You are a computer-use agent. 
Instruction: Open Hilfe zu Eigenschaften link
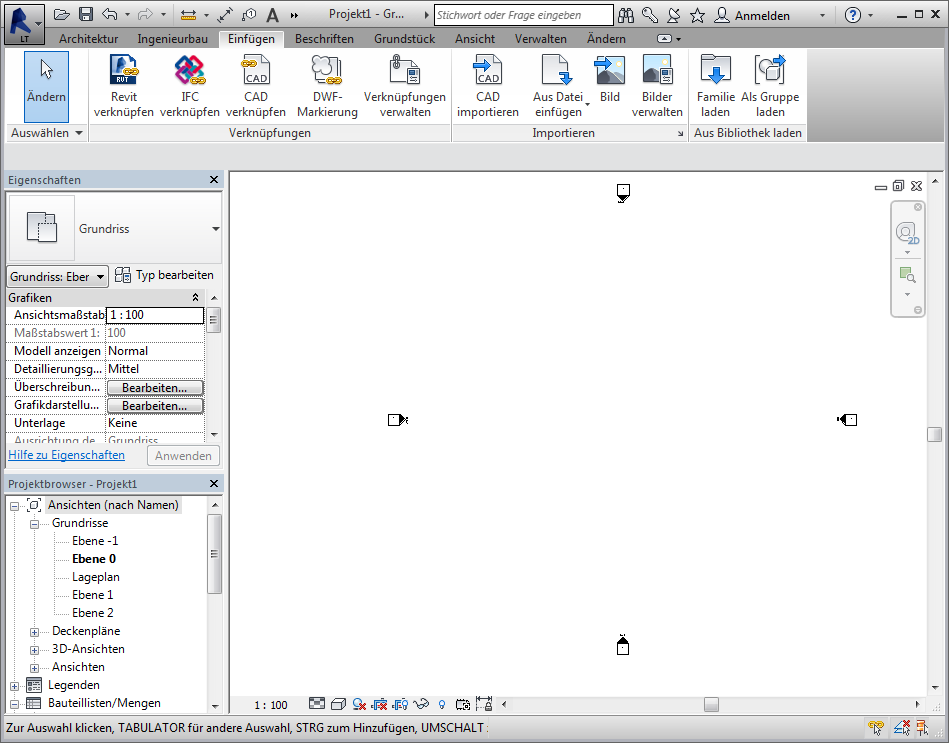tap(67, 455)
